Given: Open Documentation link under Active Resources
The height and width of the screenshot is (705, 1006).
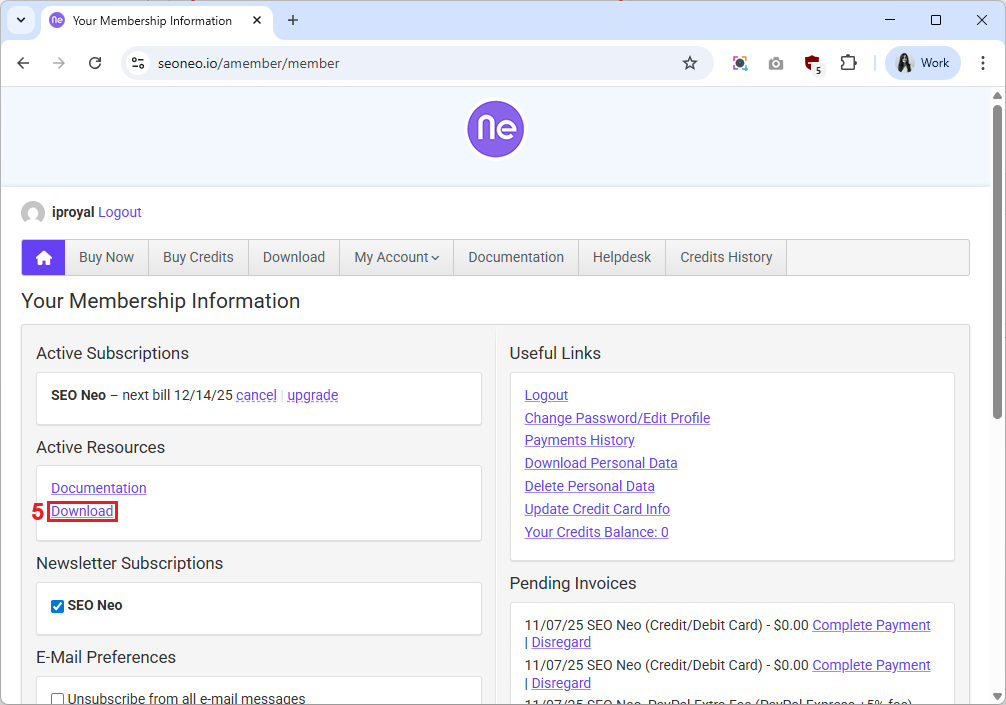Looking at the screenshot, I should (99, 488).
